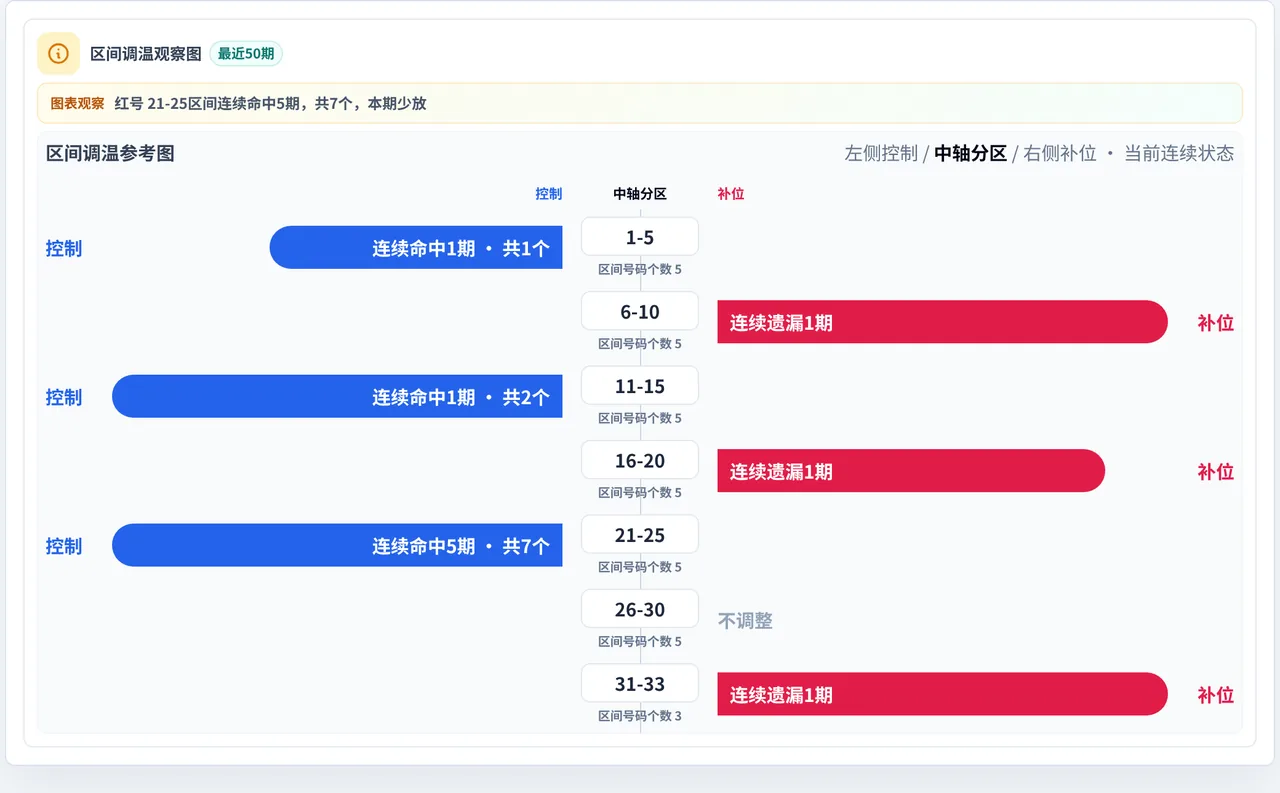Click the 不调整 label for 26-30
1280x793 pixels.
click(x=745, y=621)
